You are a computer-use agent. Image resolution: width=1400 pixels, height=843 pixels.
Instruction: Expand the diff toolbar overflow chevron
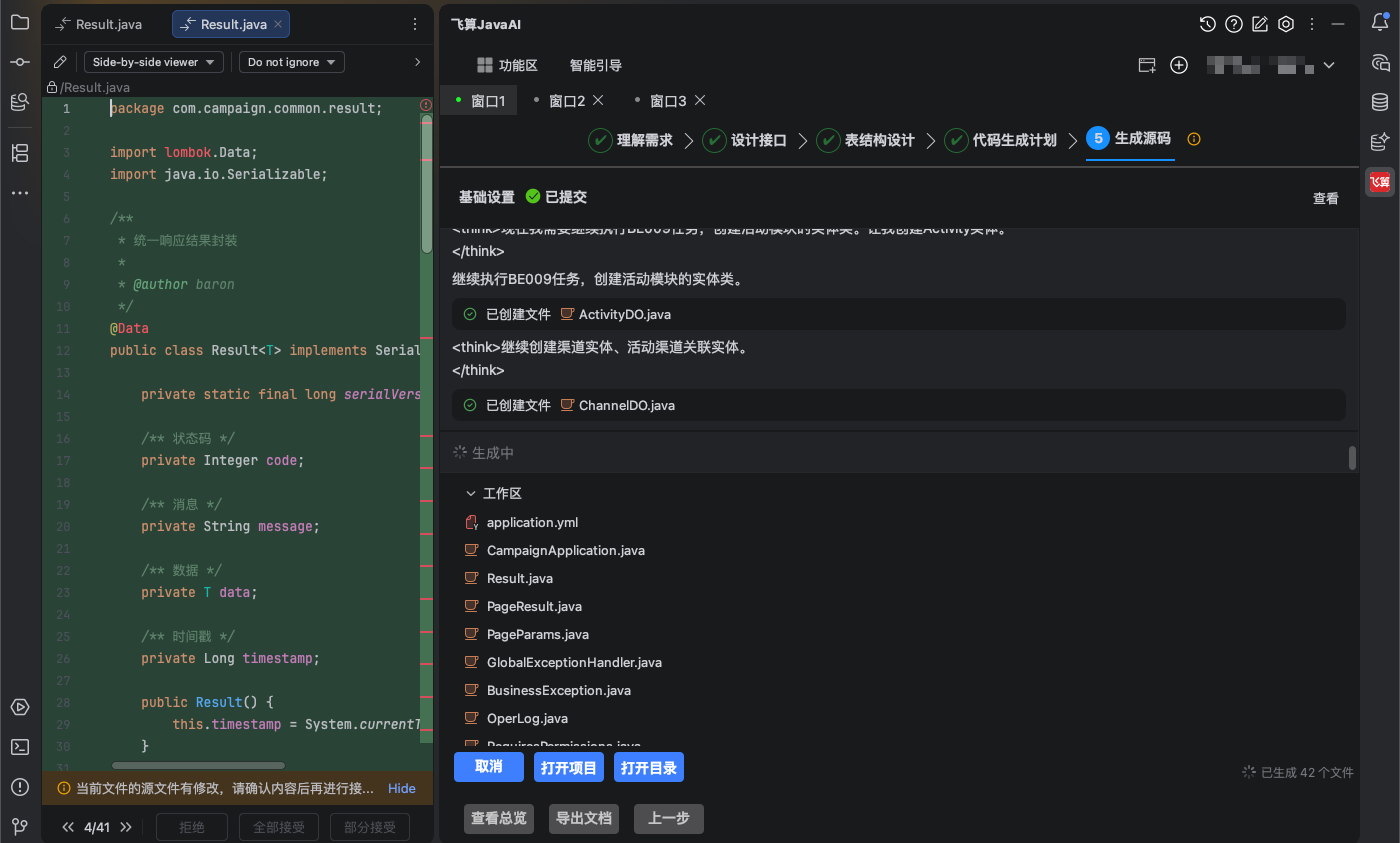point(417,62)
